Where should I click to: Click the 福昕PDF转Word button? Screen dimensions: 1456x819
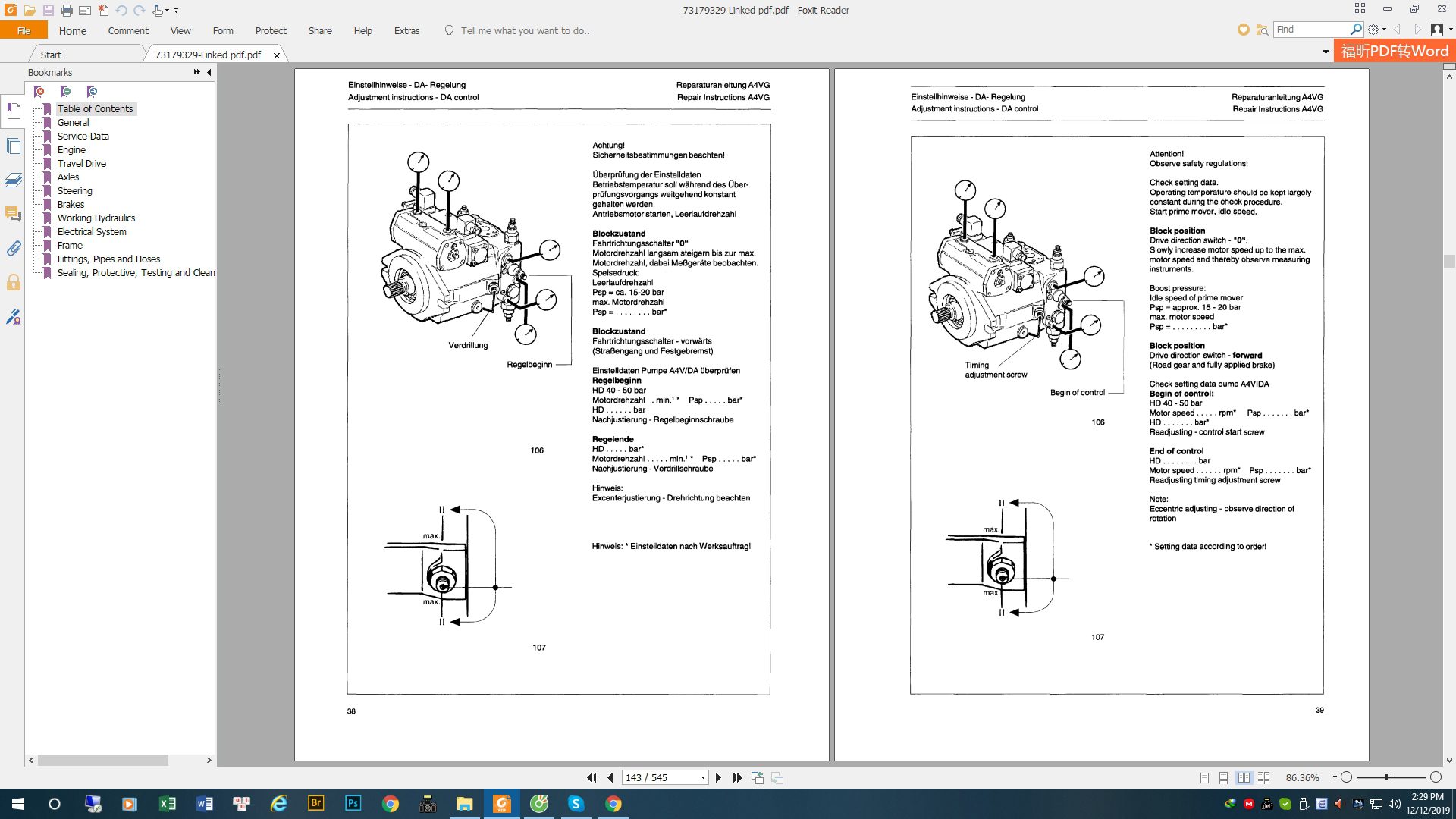[1395, 50]
